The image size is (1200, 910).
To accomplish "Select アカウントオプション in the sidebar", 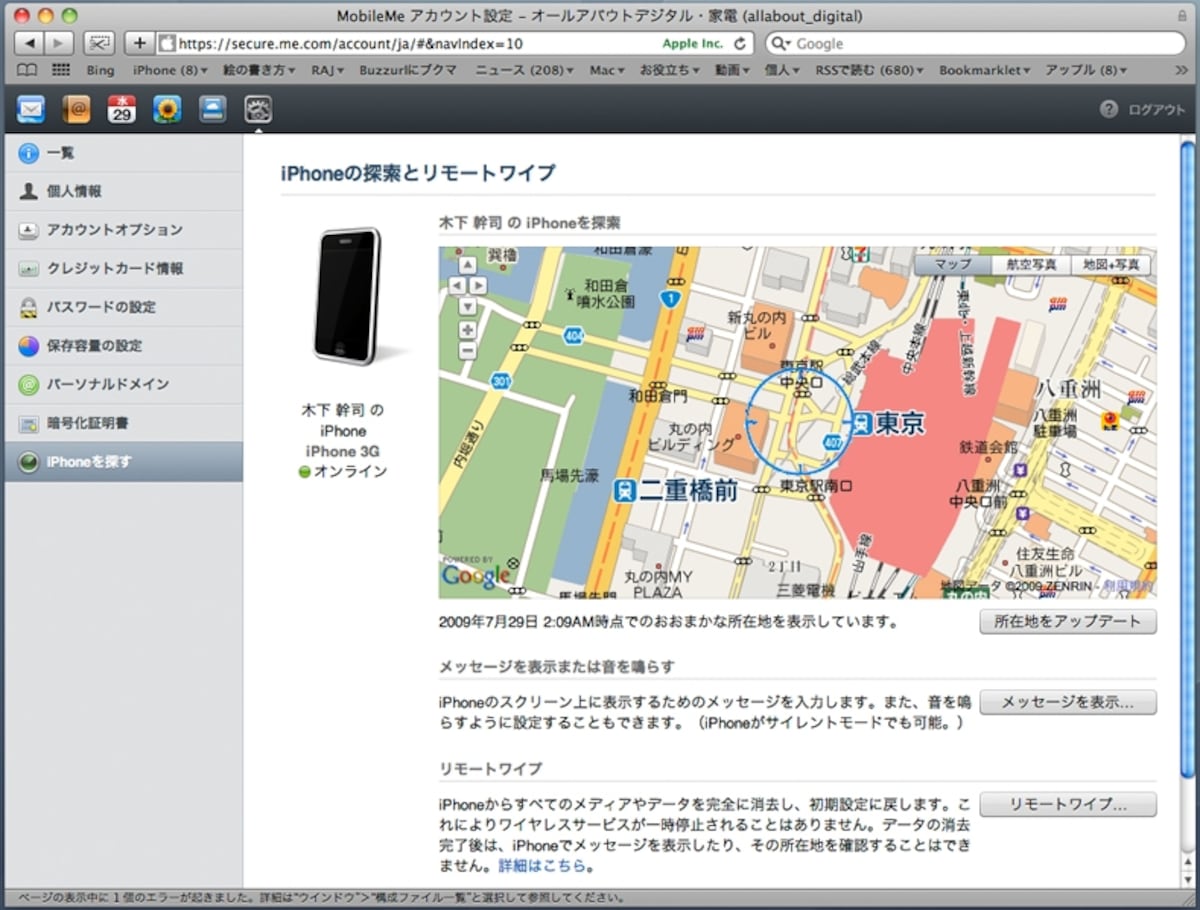I will click(x=123, y=230).
